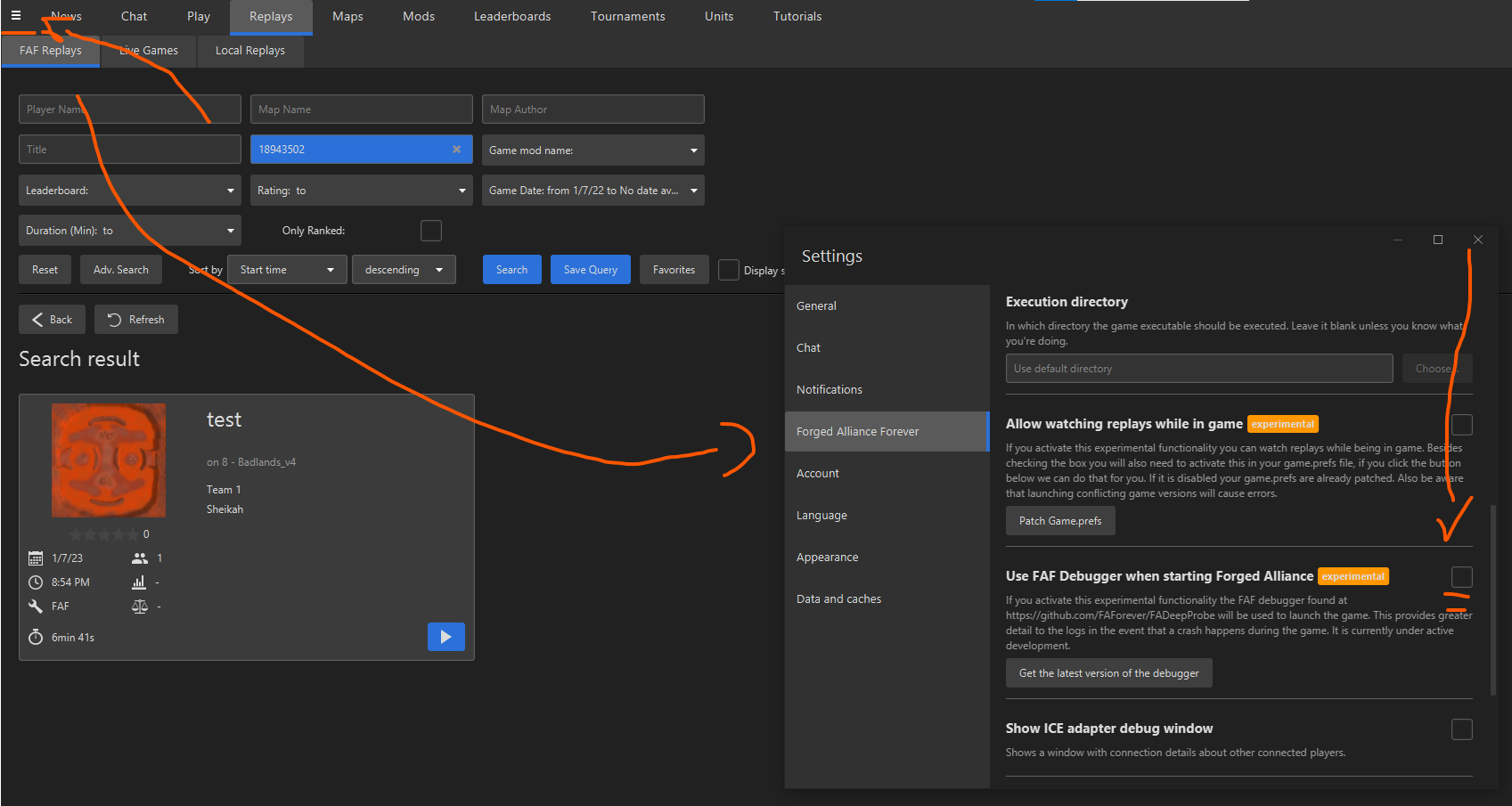Click Patch Game.prefs button

coord(1060,521)
